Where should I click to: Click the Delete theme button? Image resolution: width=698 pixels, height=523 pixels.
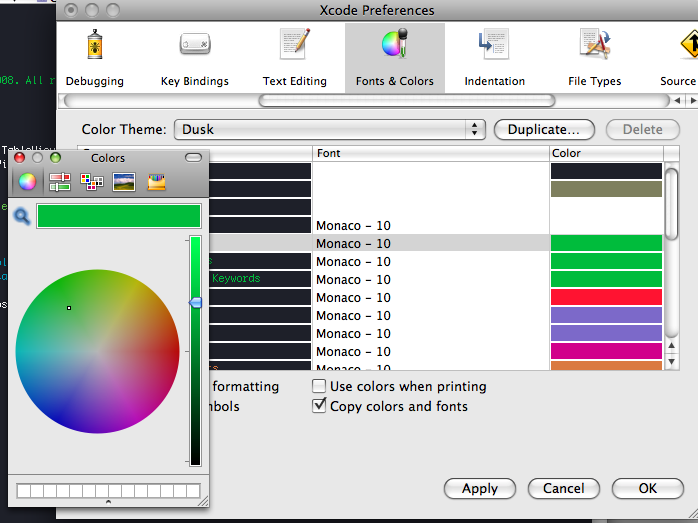coord(642,129)
